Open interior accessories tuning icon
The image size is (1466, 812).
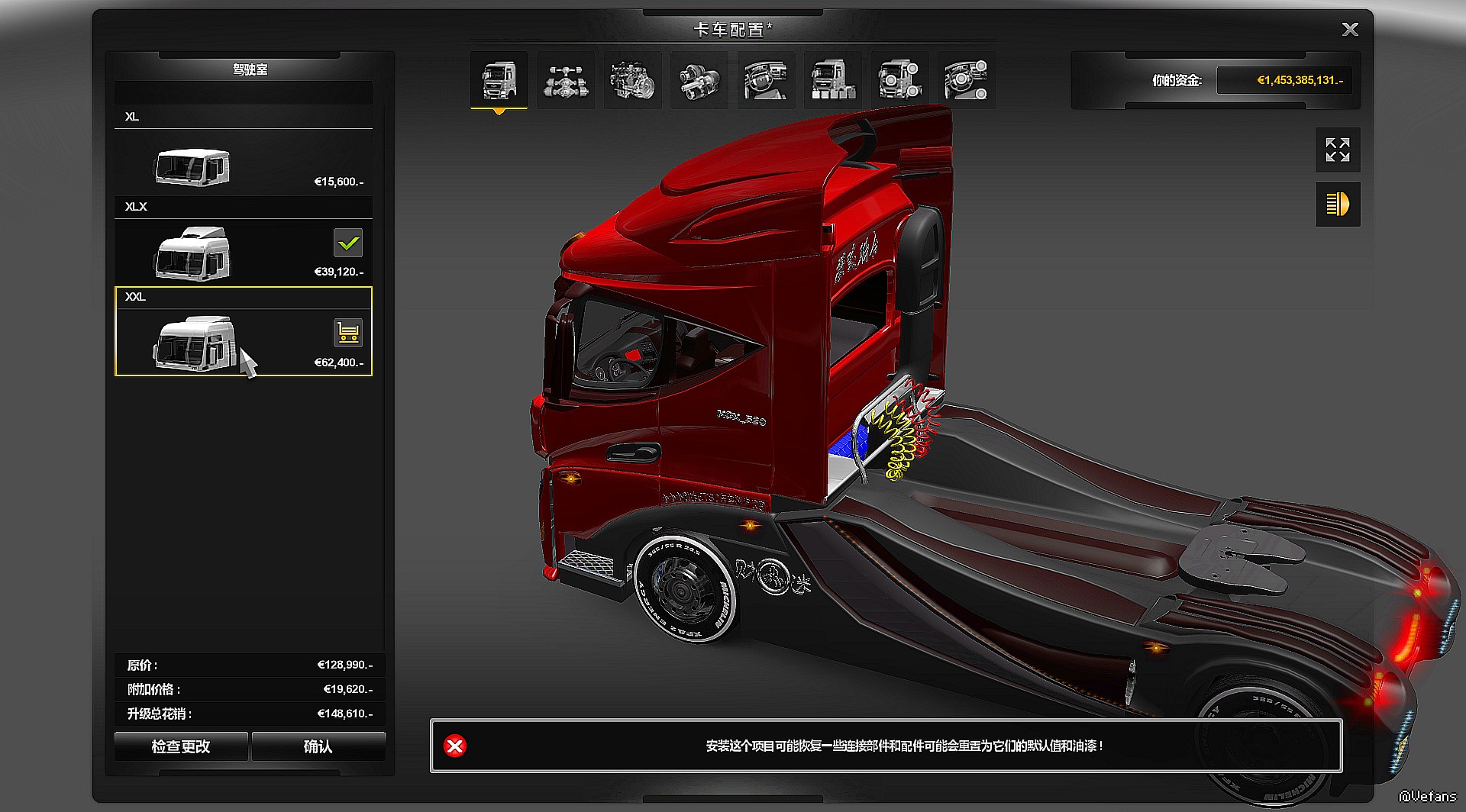click(x=967, y=80)
